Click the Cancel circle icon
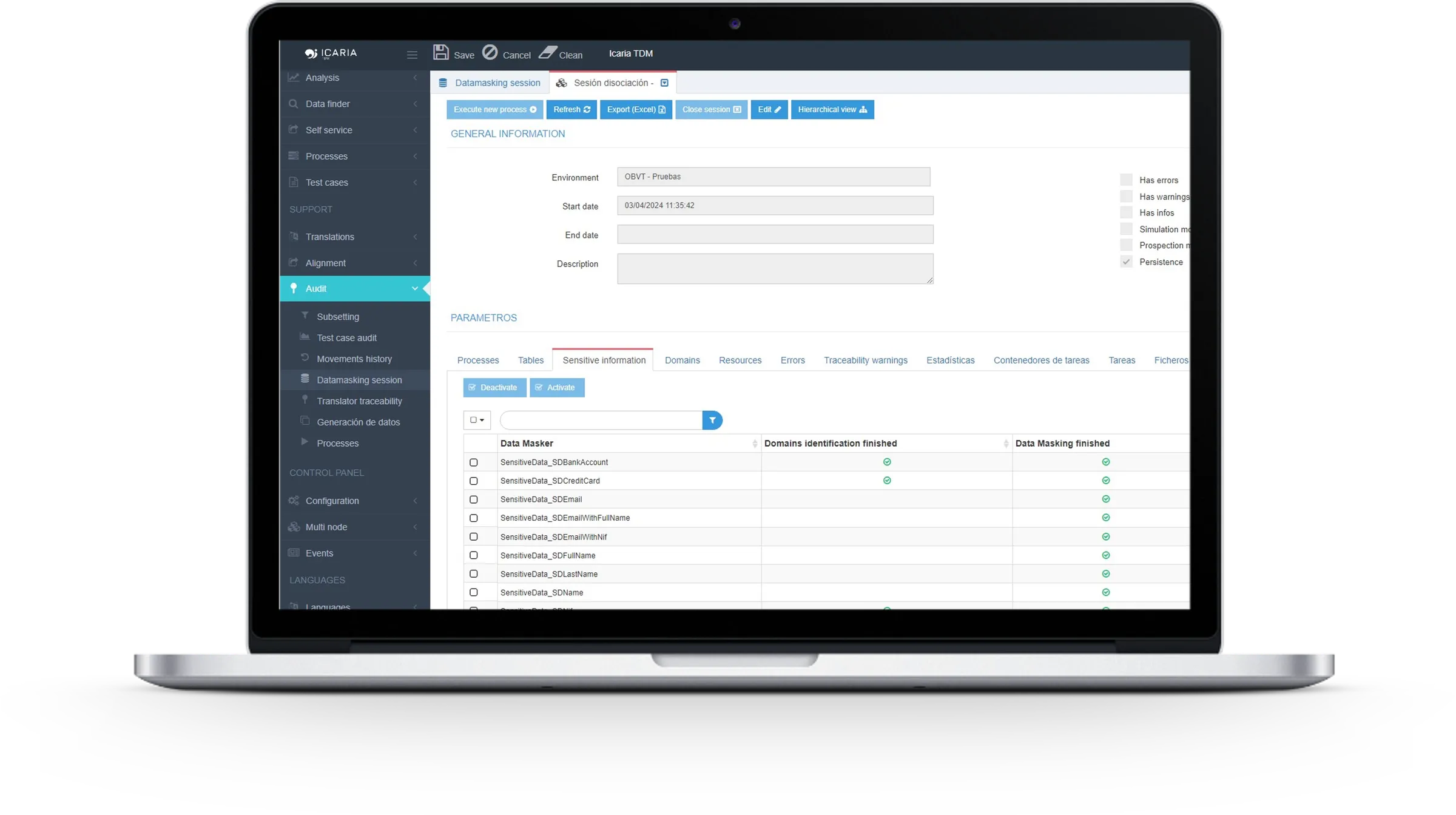Image resolution: width=1456 pixels, height=815 pixels. click(x=490, y=52)
